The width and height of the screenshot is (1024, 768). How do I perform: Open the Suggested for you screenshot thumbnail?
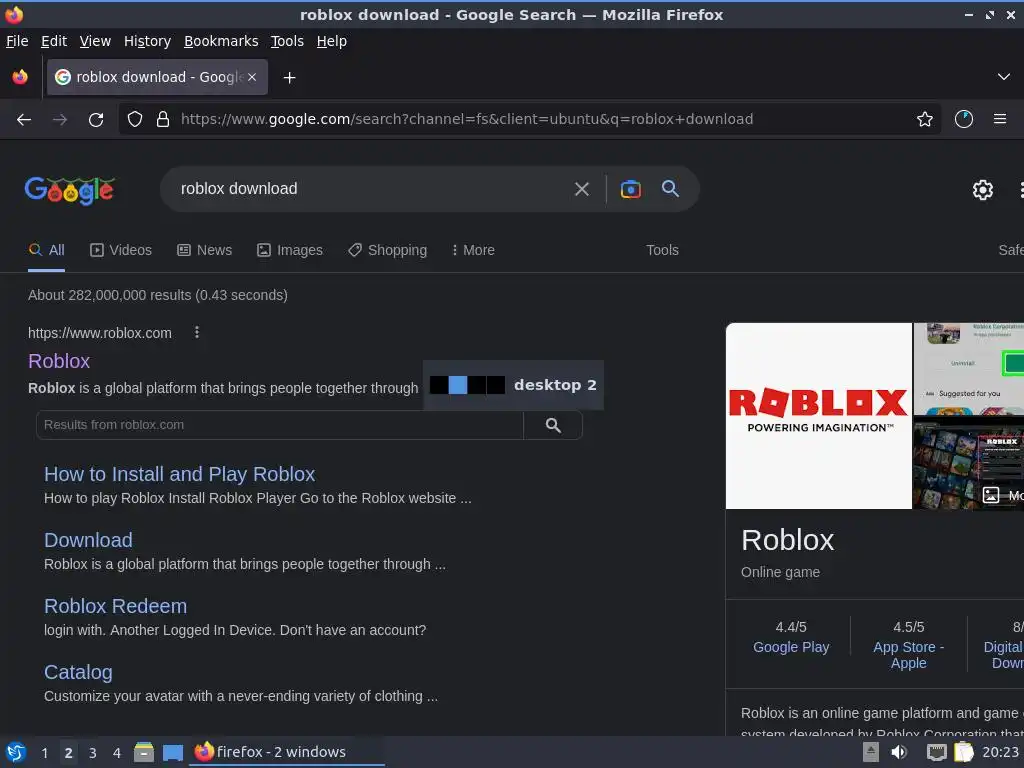tap(968, 369)
